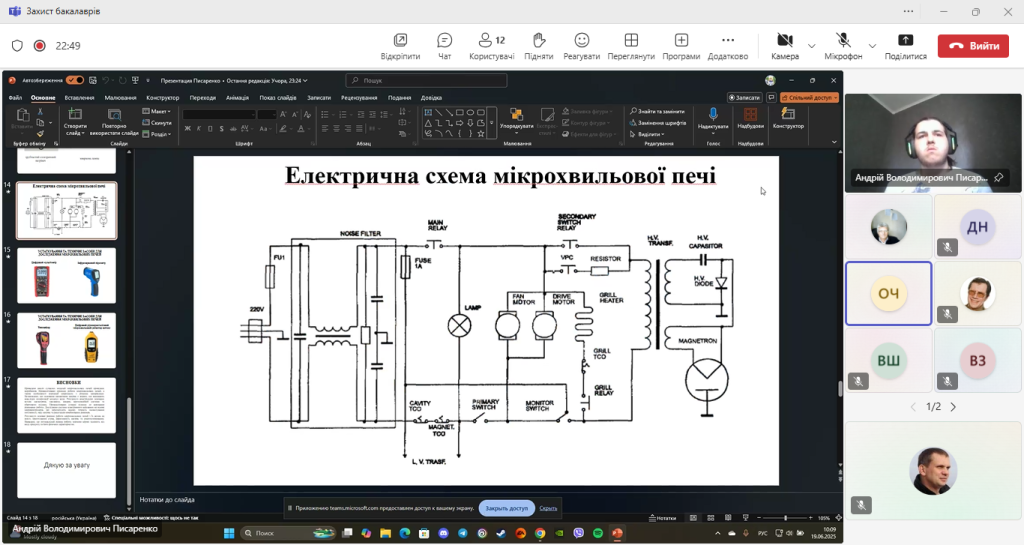Screen dimensions: 1024x545
Task: Open Windows Start menu on the taskbar
Action: [x=228, y=533]
